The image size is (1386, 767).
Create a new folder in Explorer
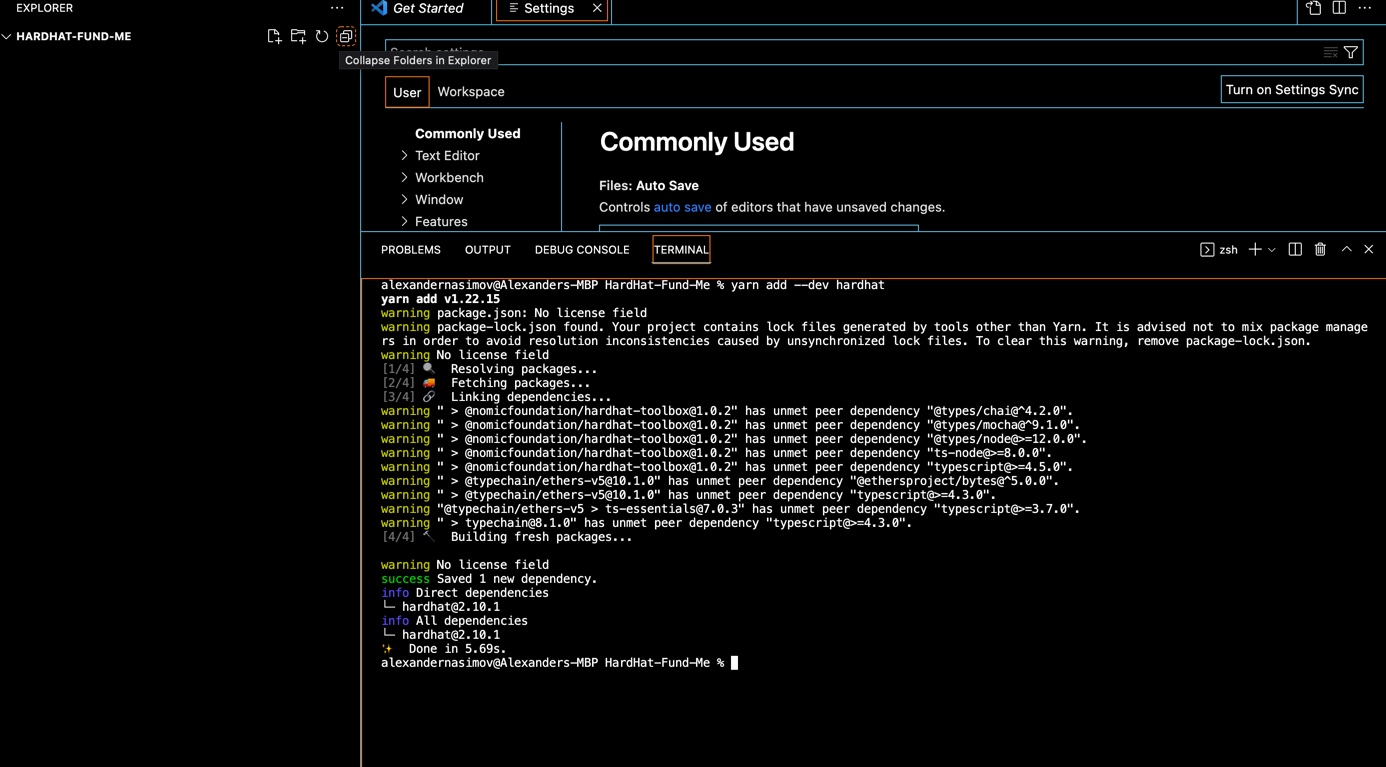[x=298, y=36]
